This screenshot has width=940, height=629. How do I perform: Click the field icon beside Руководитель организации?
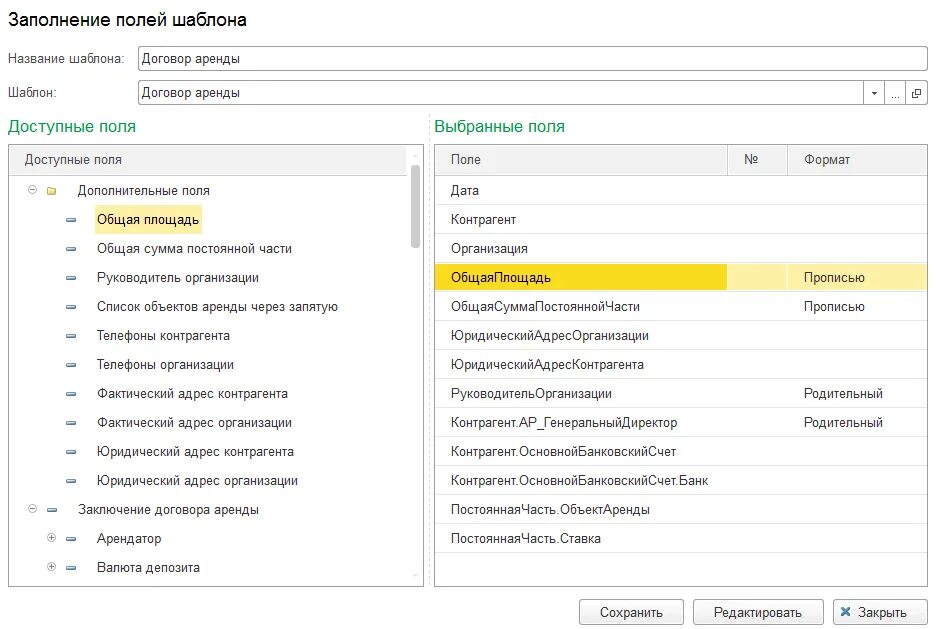coord(71,278)
